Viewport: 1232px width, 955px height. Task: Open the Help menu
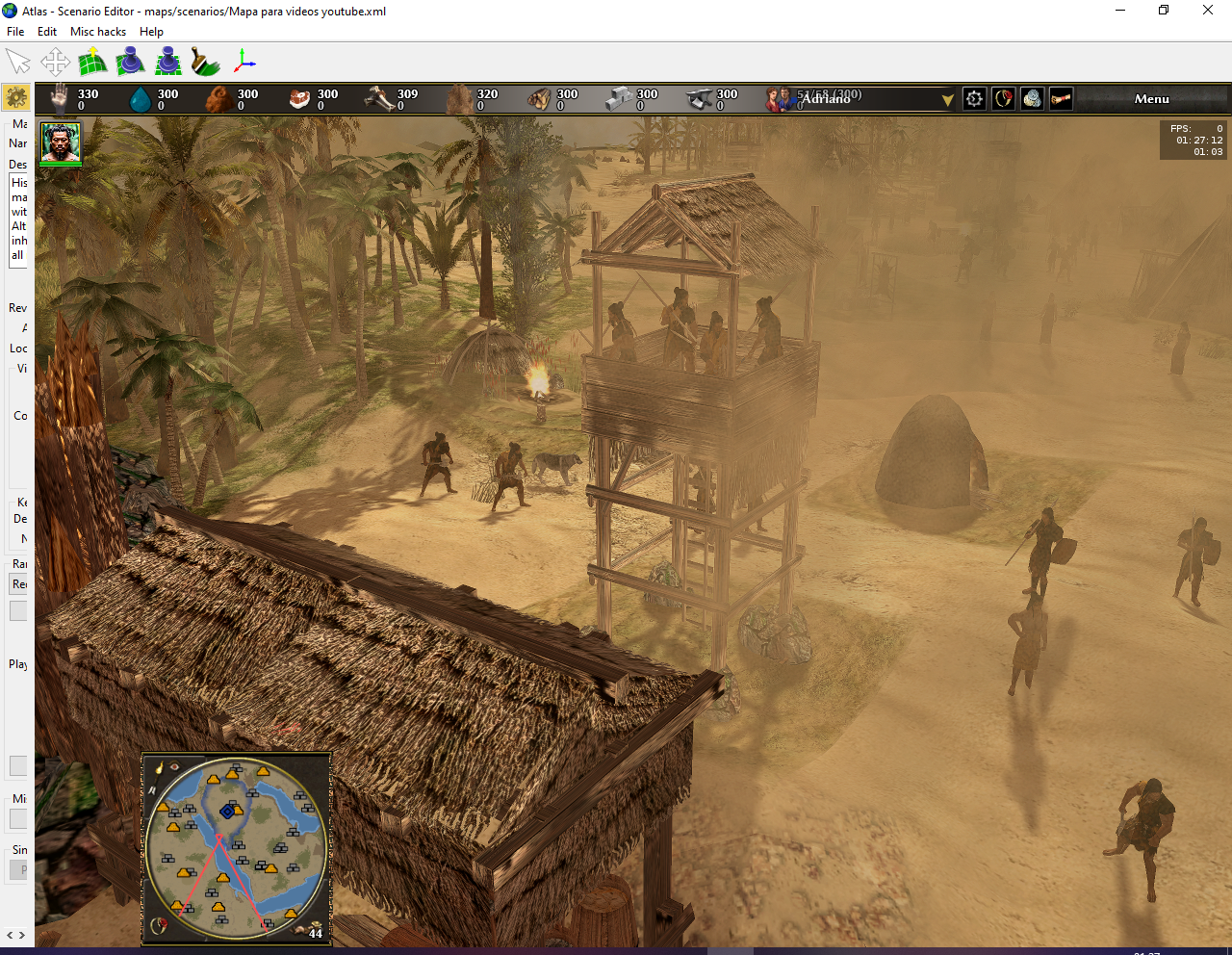coord(151,31)
